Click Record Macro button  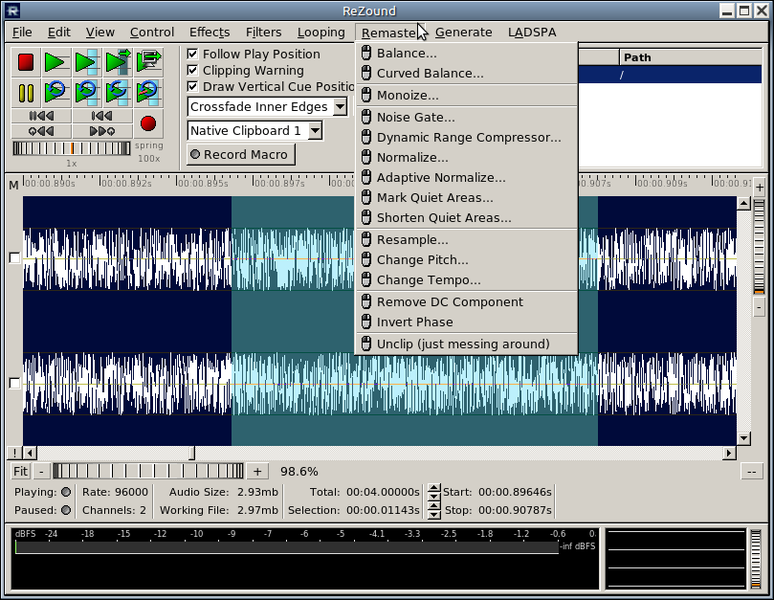(241, 154)
